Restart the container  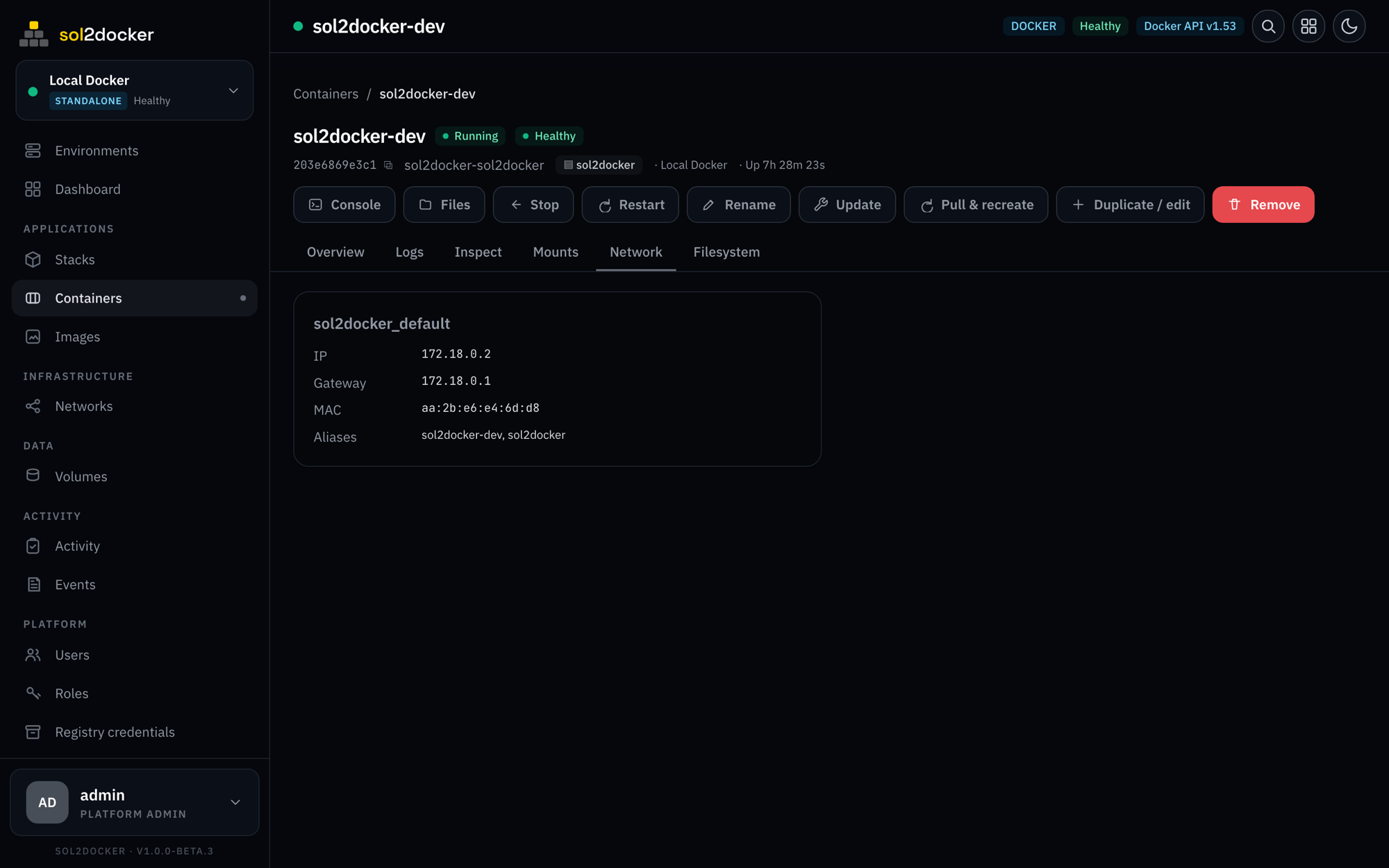click(630, 204)
